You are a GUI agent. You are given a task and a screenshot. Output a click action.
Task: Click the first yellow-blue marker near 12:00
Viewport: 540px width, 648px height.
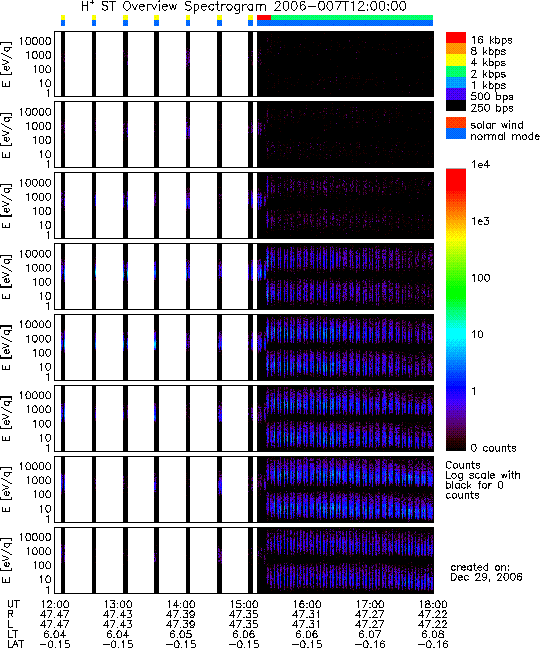[x=63, y=20]
